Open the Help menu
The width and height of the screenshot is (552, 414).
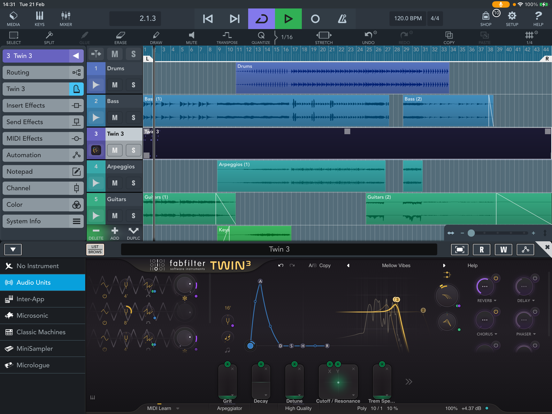(538, 19)
